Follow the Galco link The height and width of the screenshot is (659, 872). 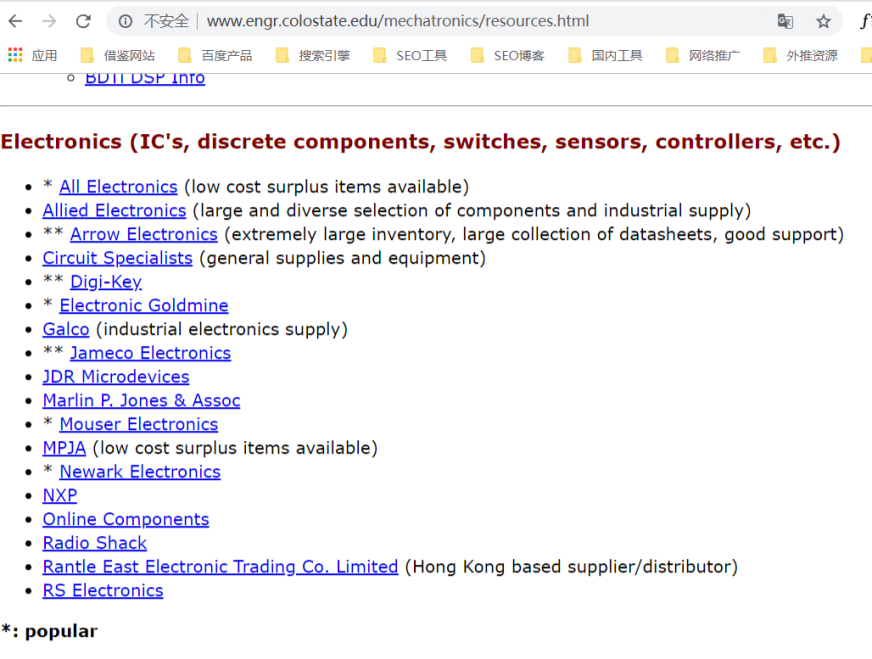66,329
